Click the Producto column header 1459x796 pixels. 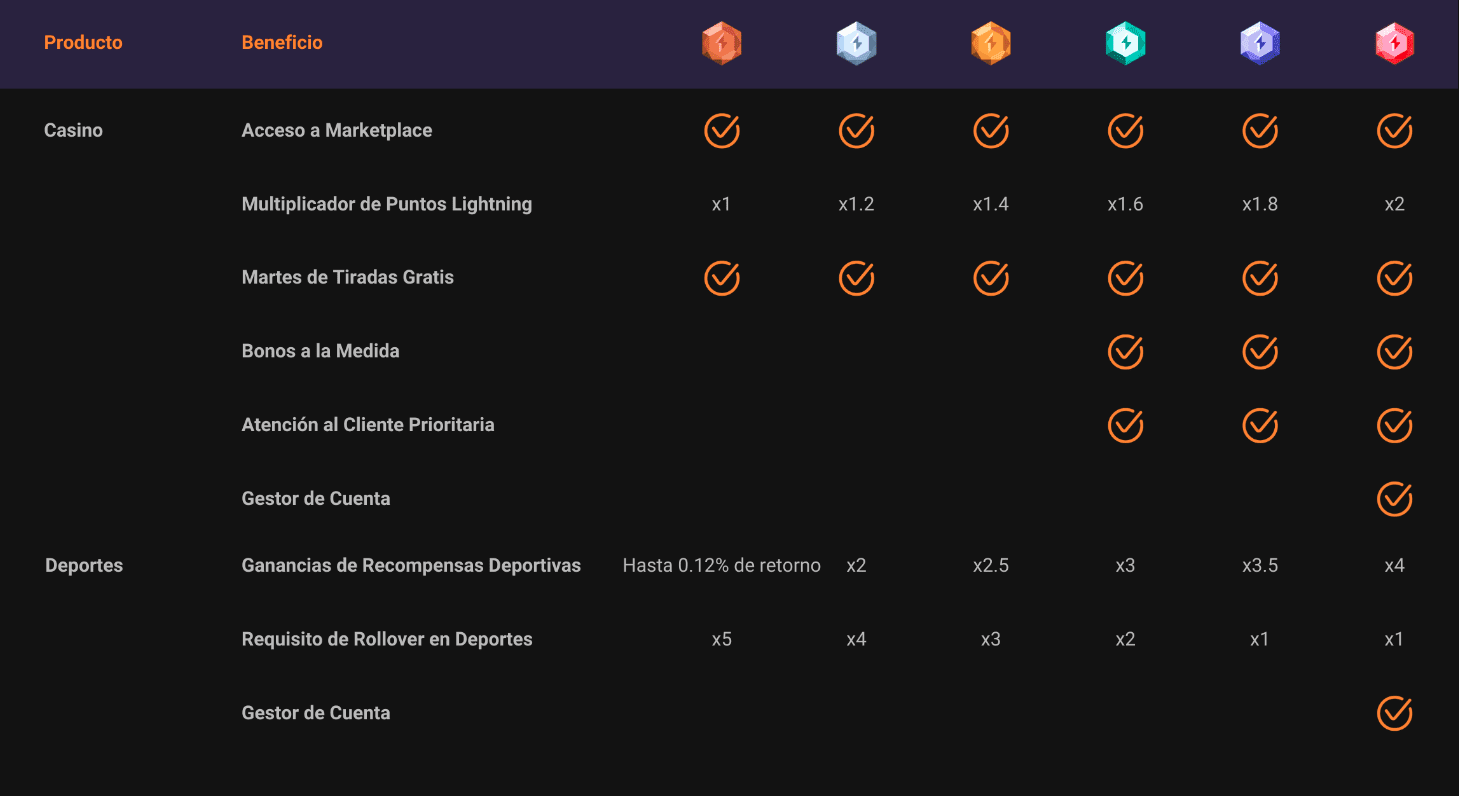[83, 43]
